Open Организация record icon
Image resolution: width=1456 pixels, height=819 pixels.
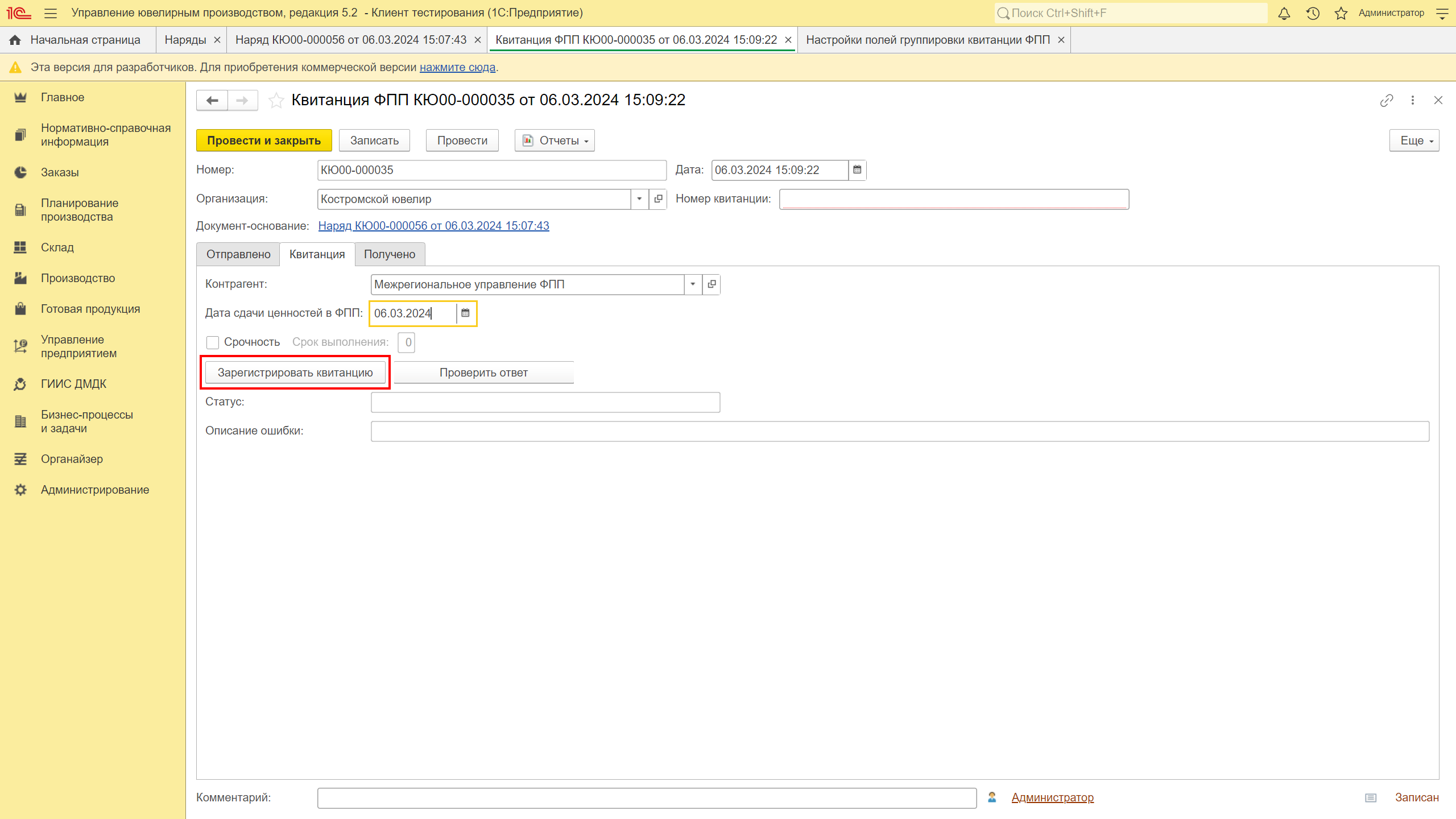click(658, 199)
